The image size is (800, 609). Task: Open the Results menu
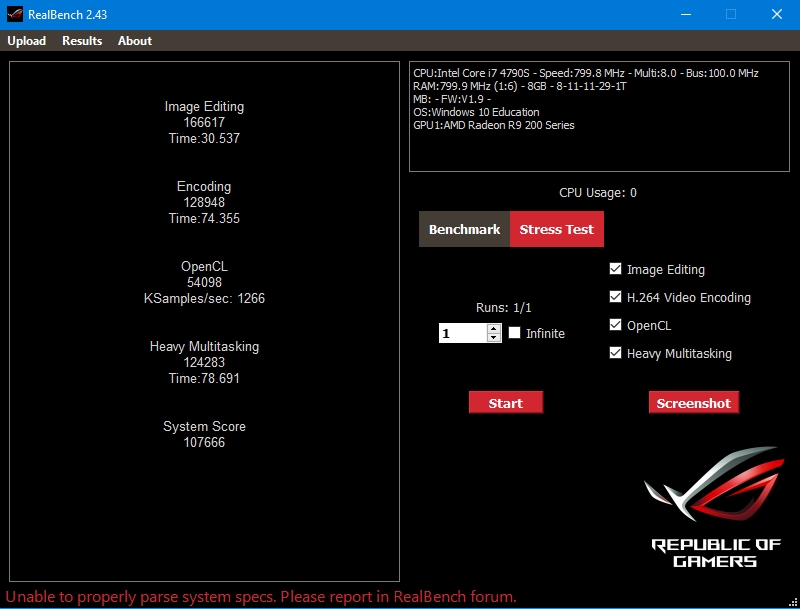[x=82, y=41]
